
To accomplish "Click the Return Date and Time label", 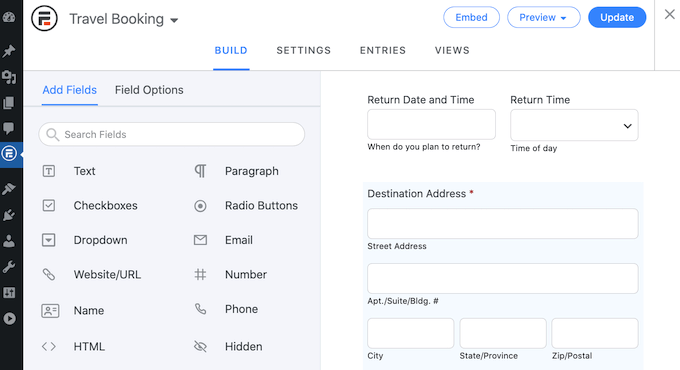I will tap(421, 100).
